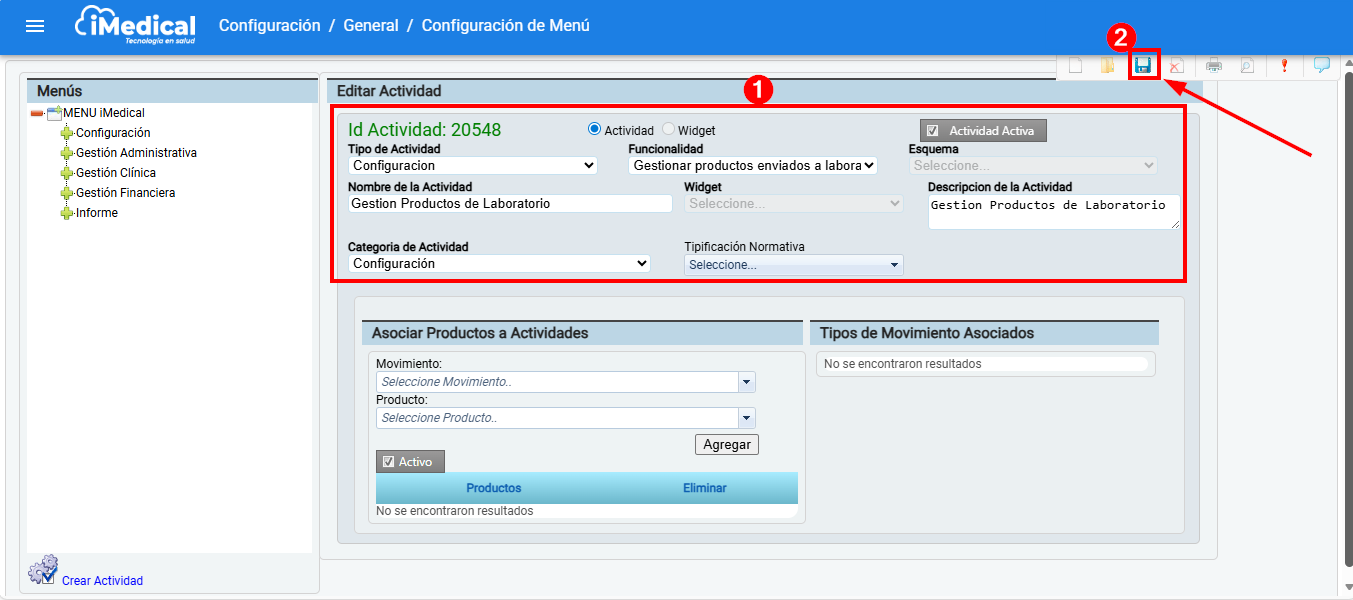Select the Widget radio button
This screenshot has width=1353, height=600.
669,130
